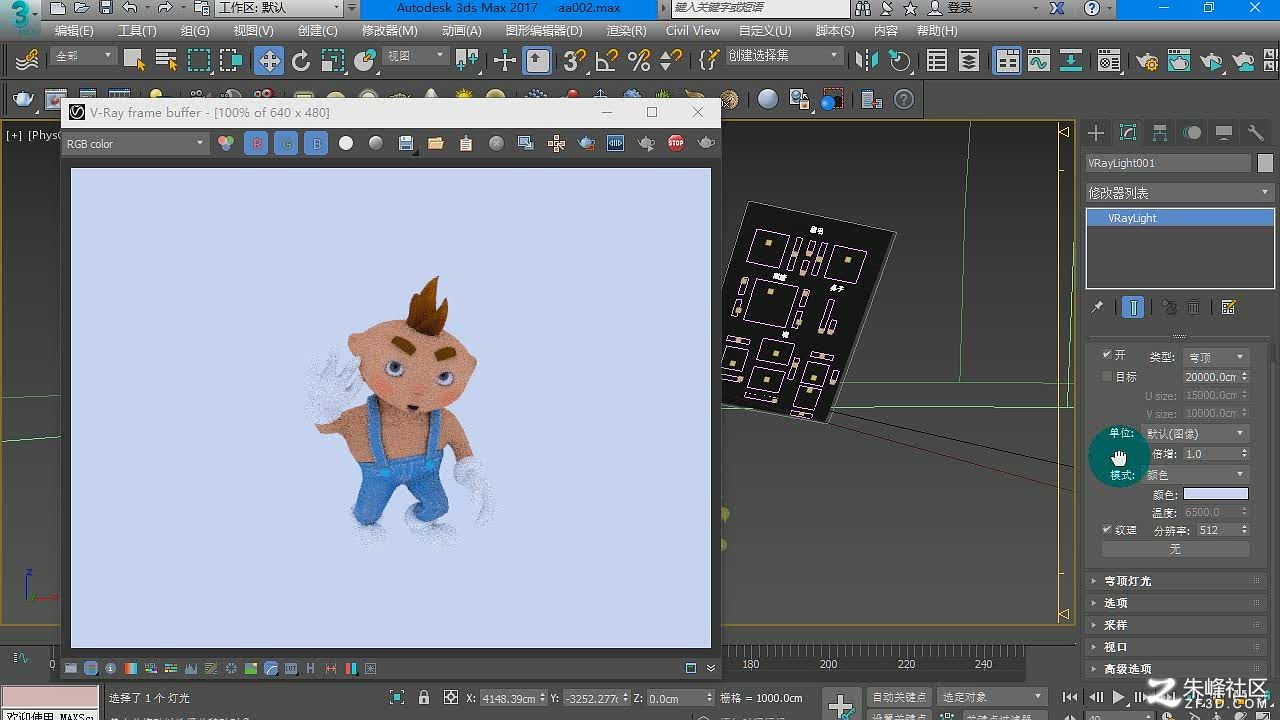This screenshot has width=1280, height=720.
Task: Open the 修改器(M) menu
Action: (390, 31)
